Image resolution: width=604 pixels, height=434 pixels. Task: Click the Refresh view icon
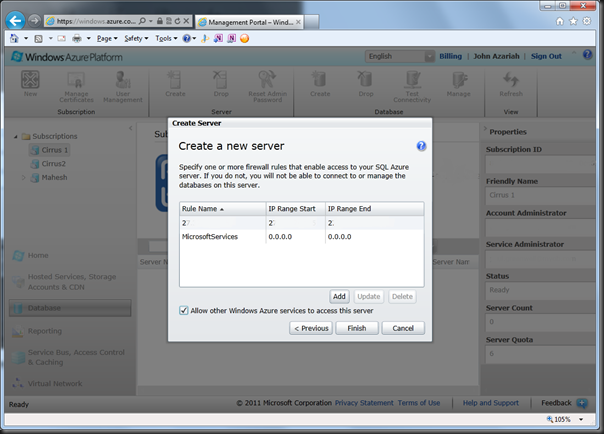[x=511, y=84]
